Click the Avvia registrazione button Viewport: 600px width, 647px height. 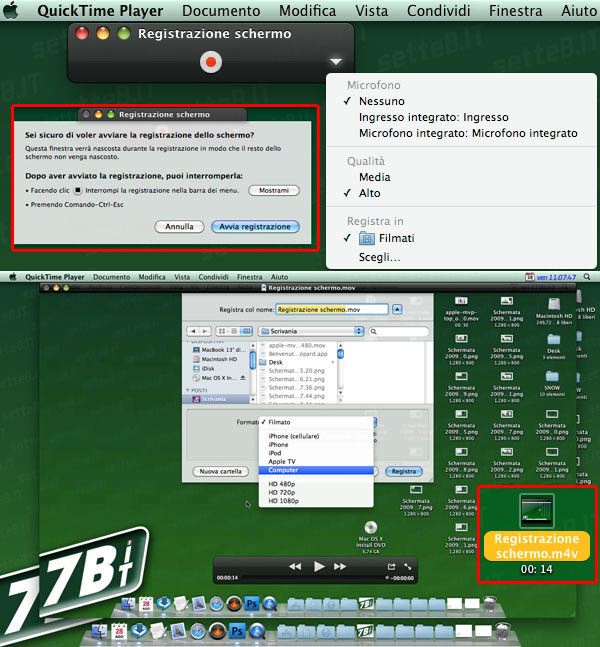pos(255,227)
